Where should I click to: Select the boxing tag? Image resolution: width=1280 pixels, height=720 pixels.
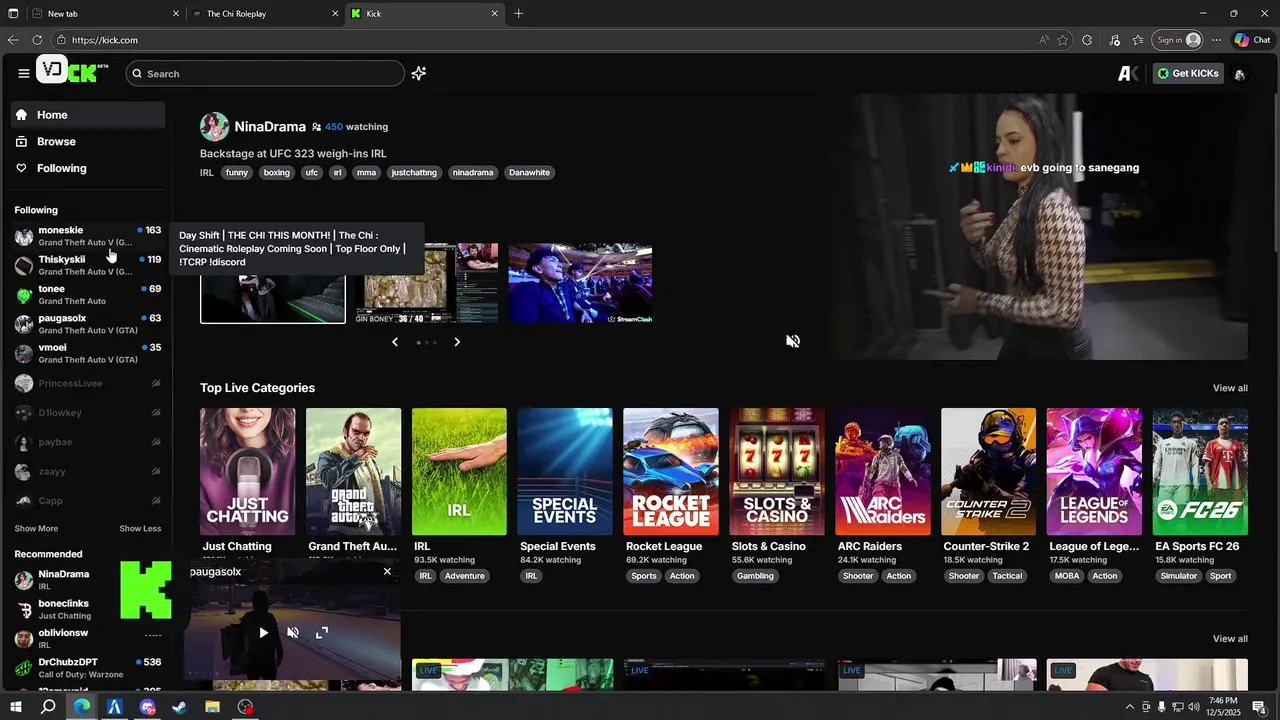pyautogui.click(x=277, y=172)
